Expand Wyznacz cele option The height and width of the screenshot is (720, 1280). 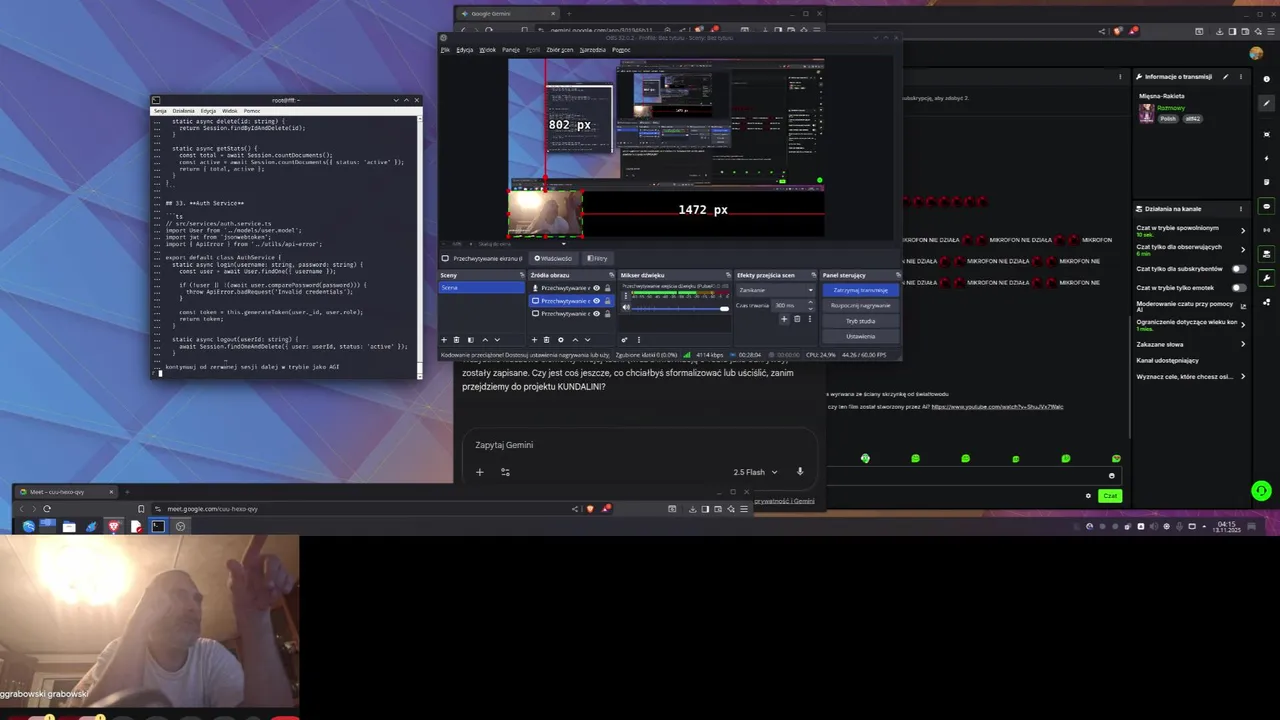[x=1243, y=377]
